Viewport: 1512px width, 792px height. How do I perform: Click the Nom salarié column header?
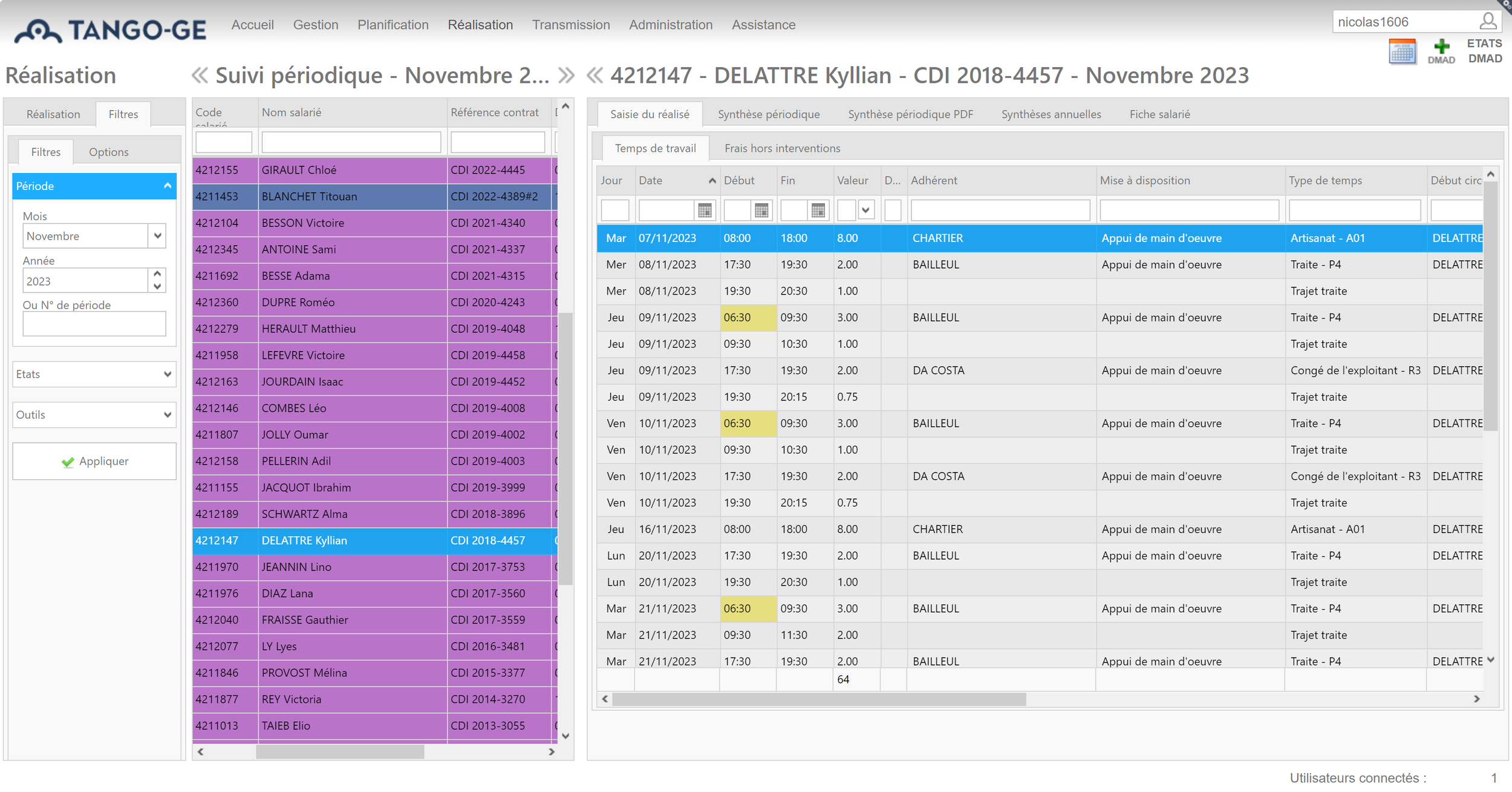(x=353, y=113)
